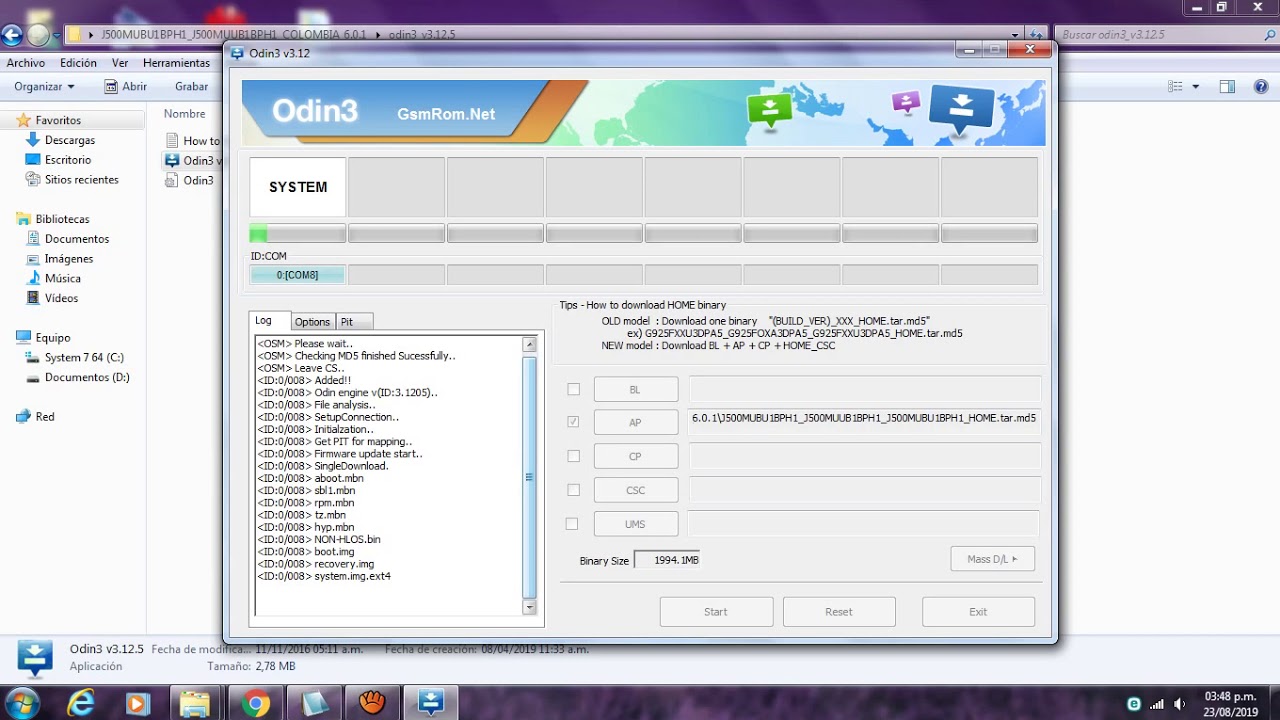Select the Odin3 v3.12.5 application file icon

click(x=172, y=160)
